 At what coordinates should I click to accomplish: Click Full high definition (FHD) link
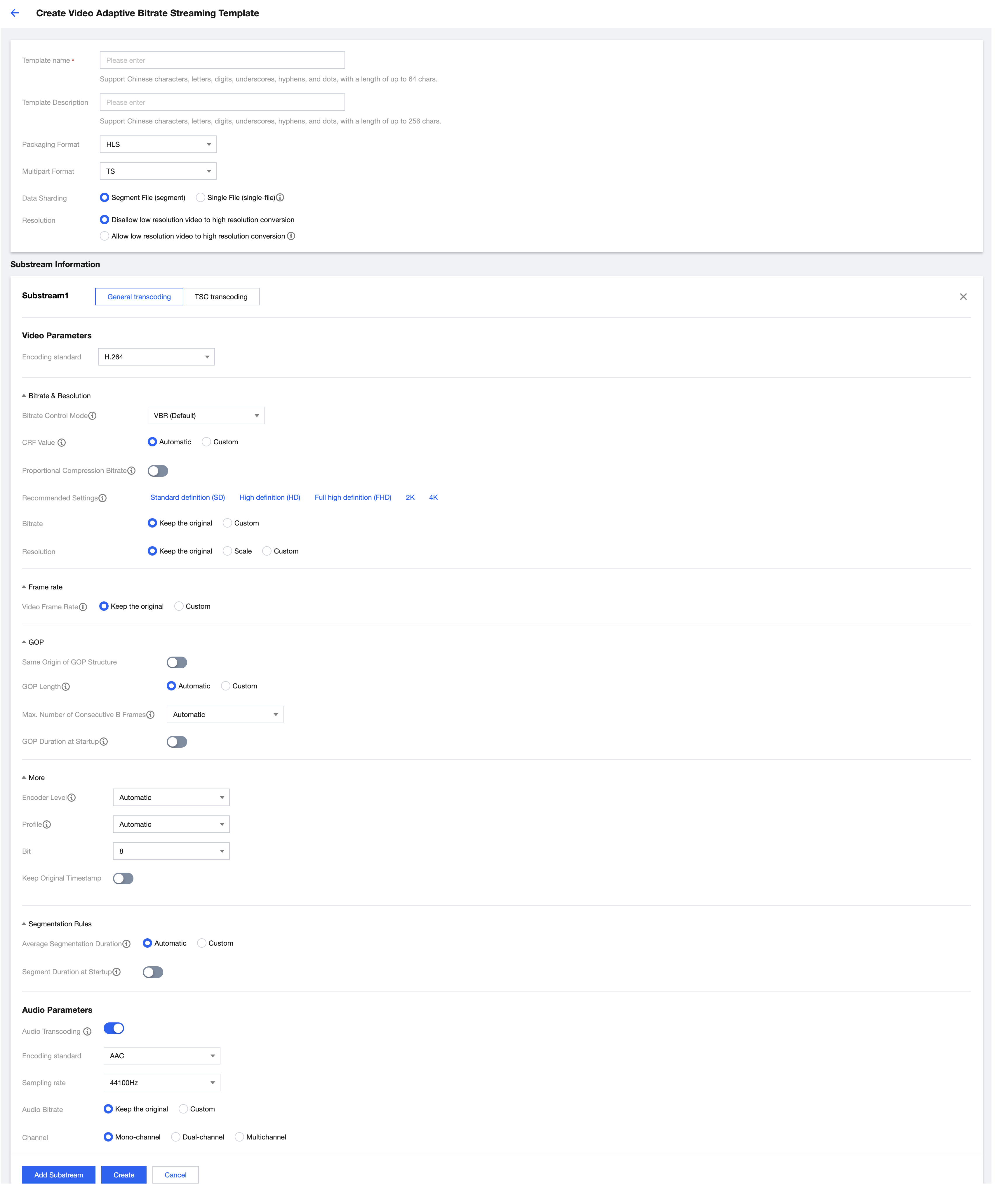tap(352, 497)
